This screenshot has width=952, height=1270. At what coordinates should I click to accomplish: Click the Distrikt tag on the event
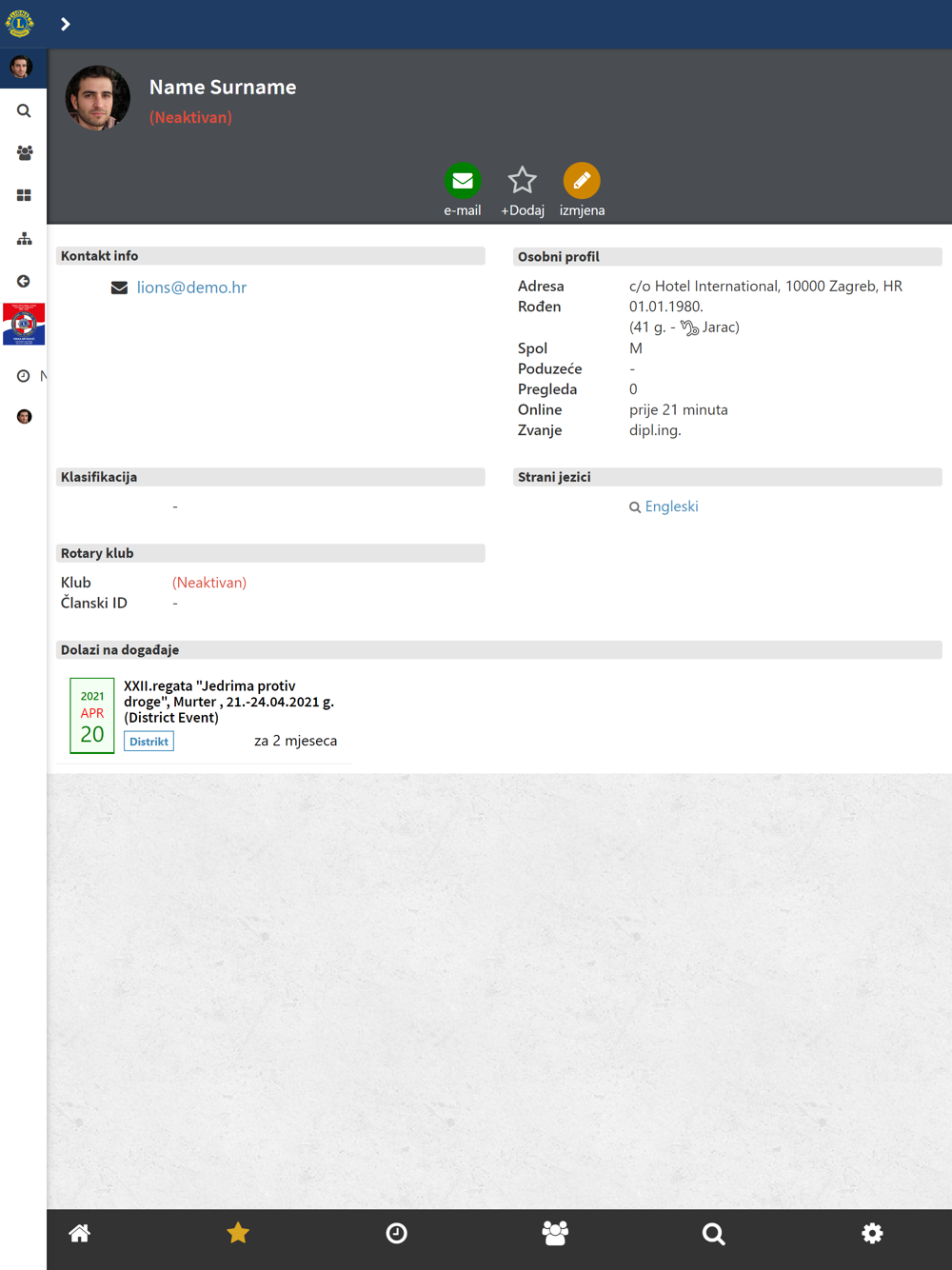click(x=149, y=742)
